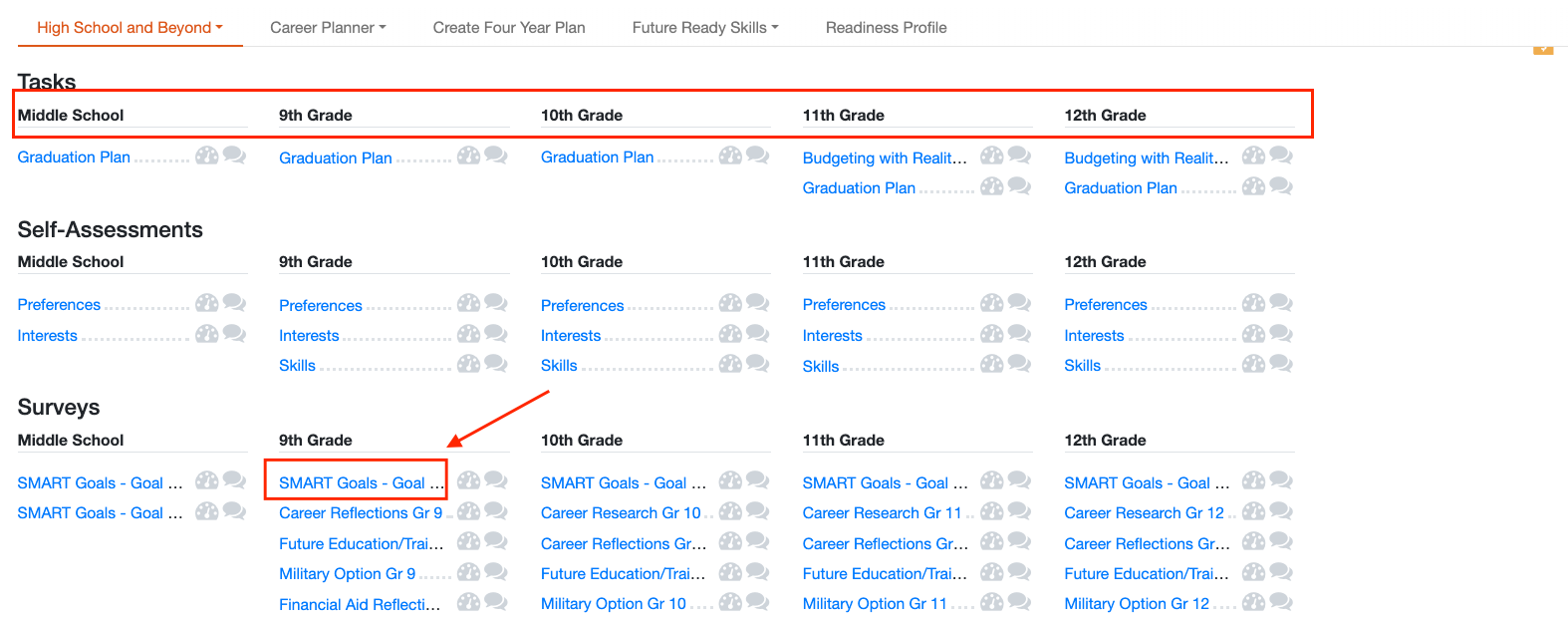Click the gauge icon beside Career Research Gr 12
The image size is (1568, 622).
point(1253,511)
